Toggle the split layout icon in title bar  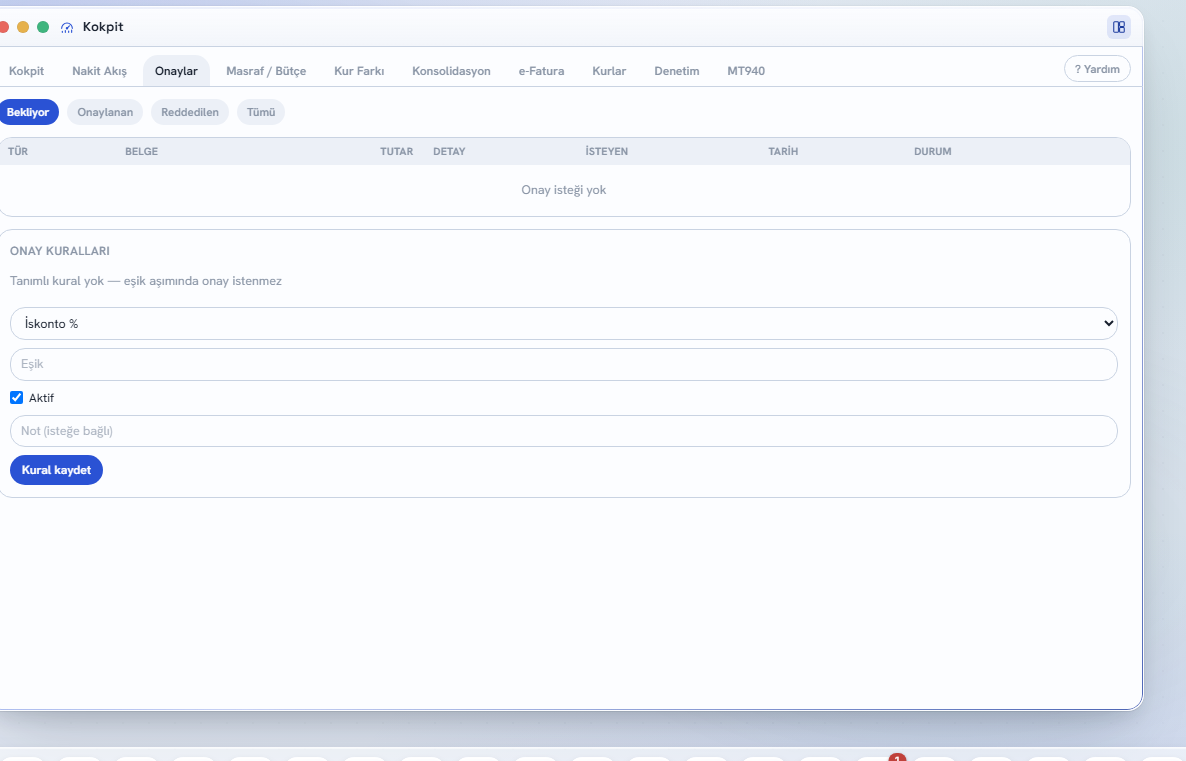tap(1119, 27)
